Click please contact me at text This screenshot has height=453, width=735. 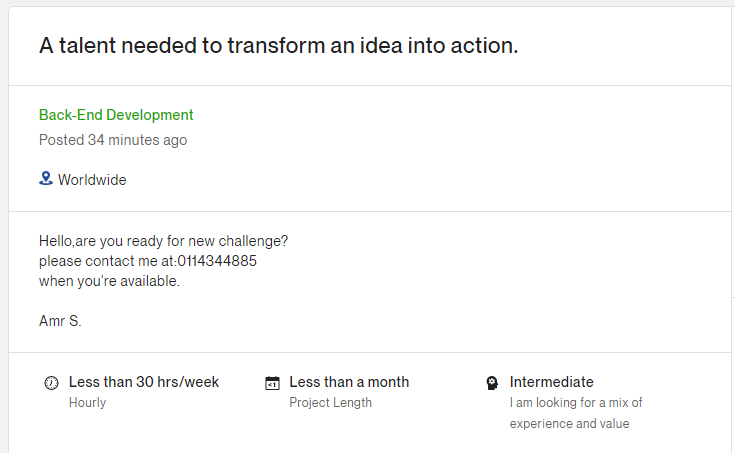[x=107, y=261]
